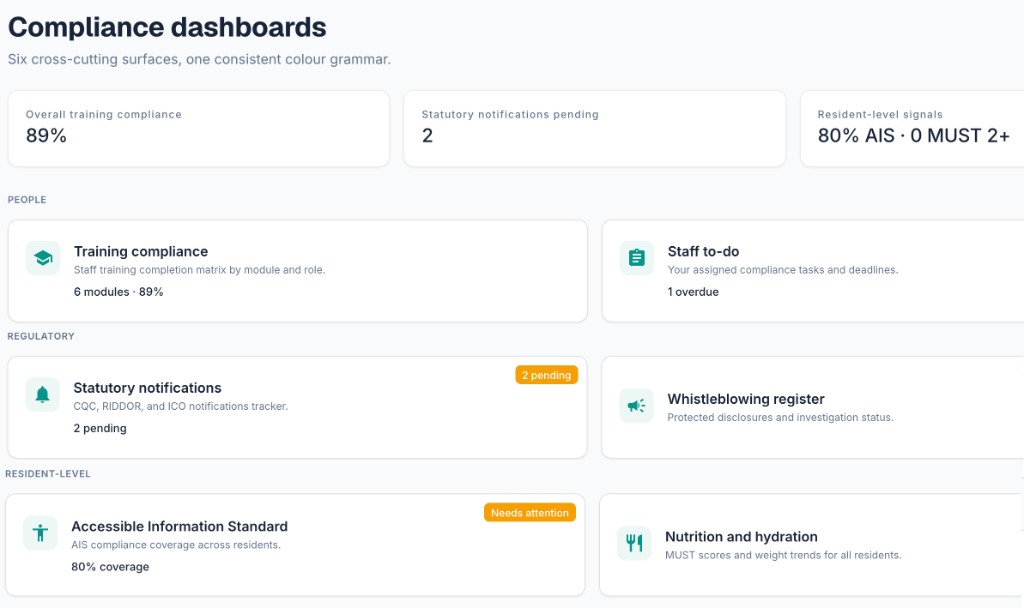Click the accessibility figure AIS icon
This screenshot has height=608, width=1024.
[x=40, y=533]
